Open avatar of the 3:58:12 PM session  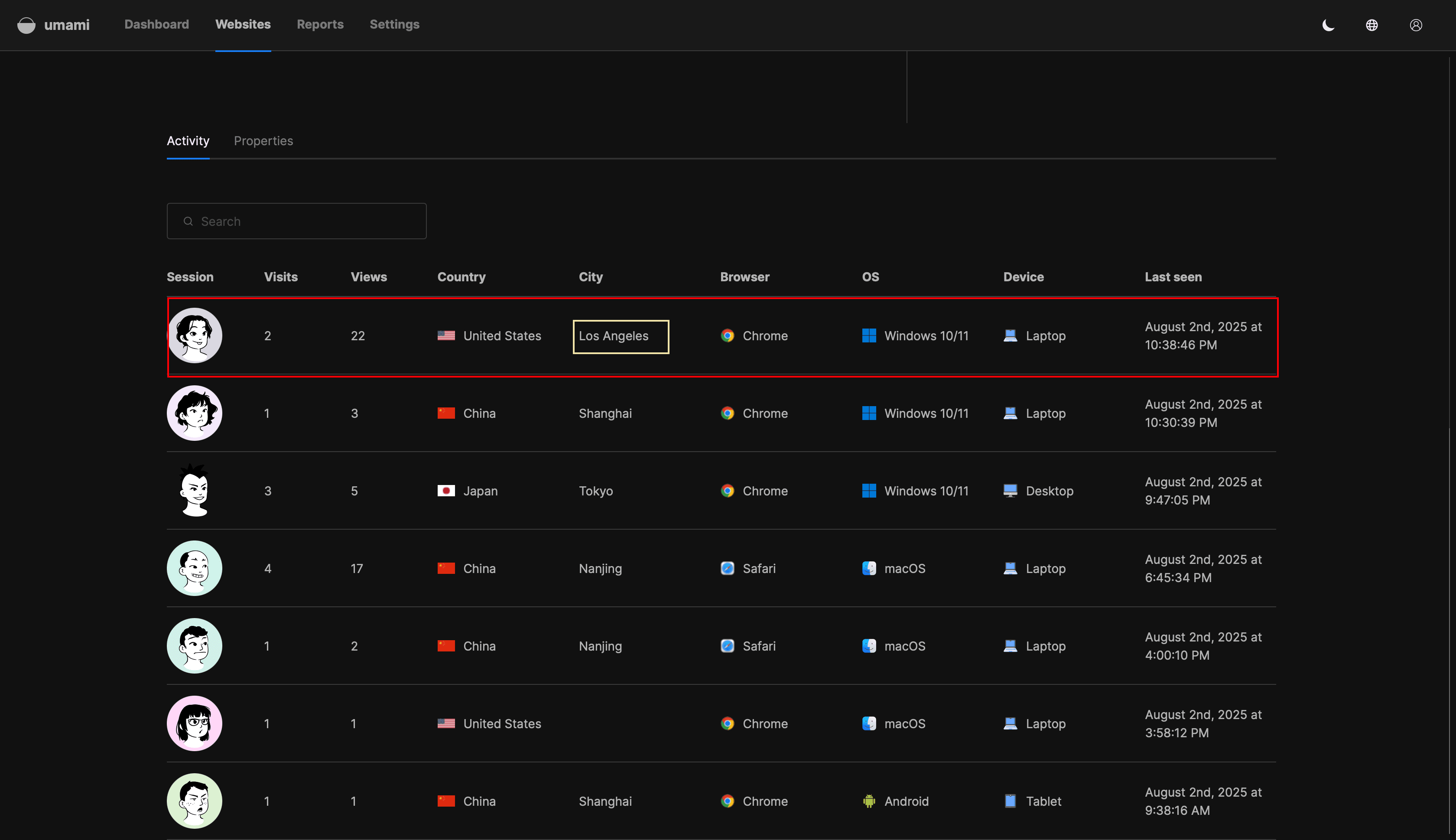194,723
